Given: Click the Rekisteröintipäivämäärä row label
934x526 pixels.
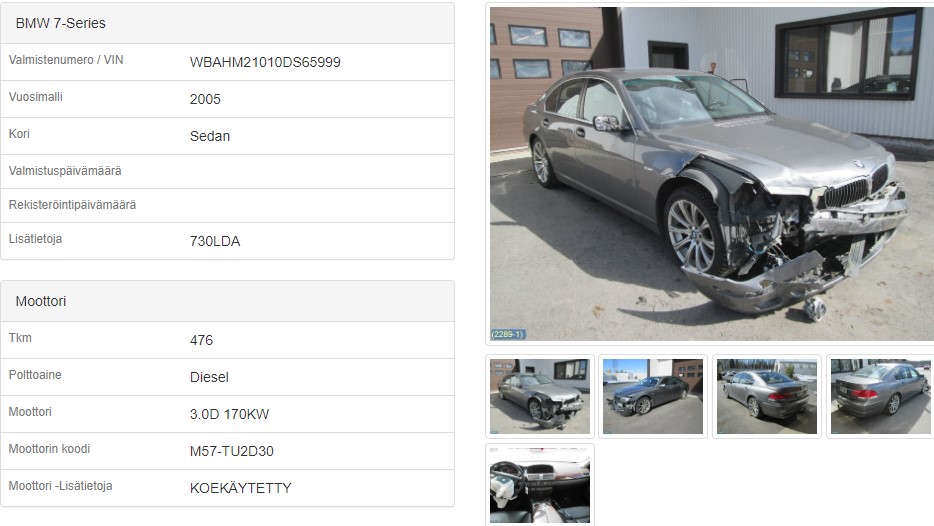Looking at the screenshot, I should click(72, 205).
